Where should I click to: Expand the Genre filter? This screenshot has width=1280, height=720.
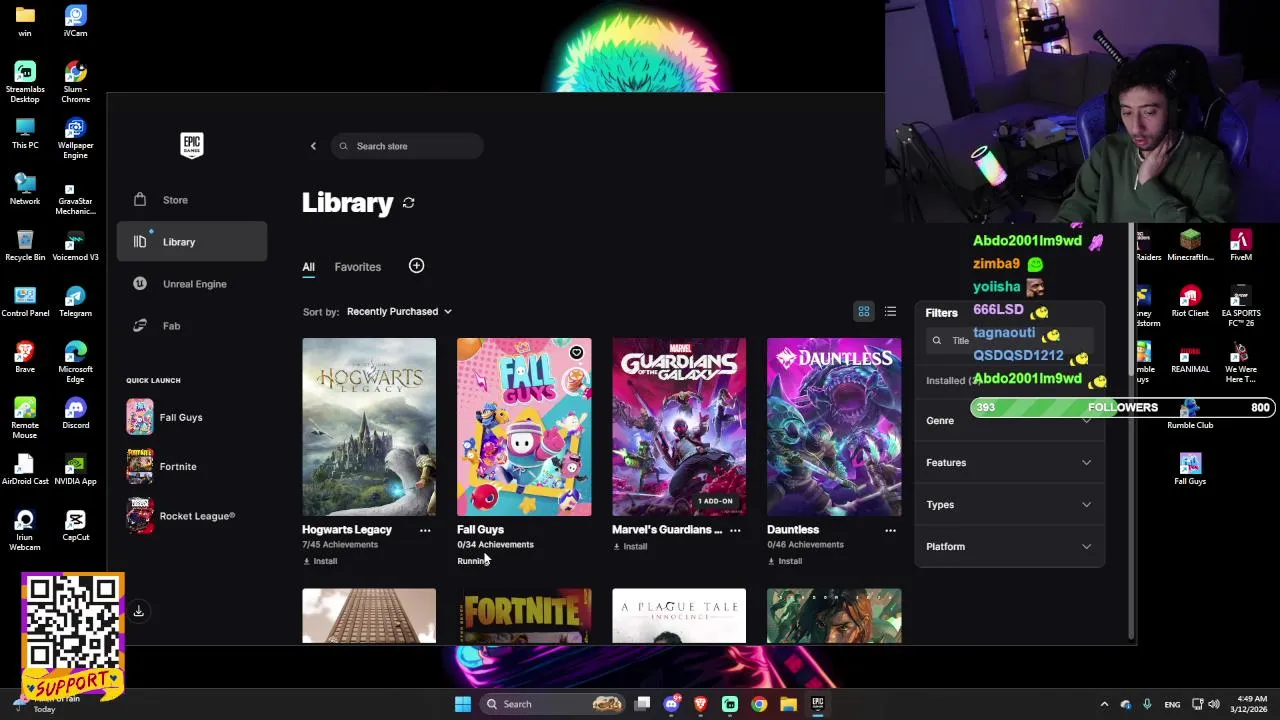point(1009,421)
